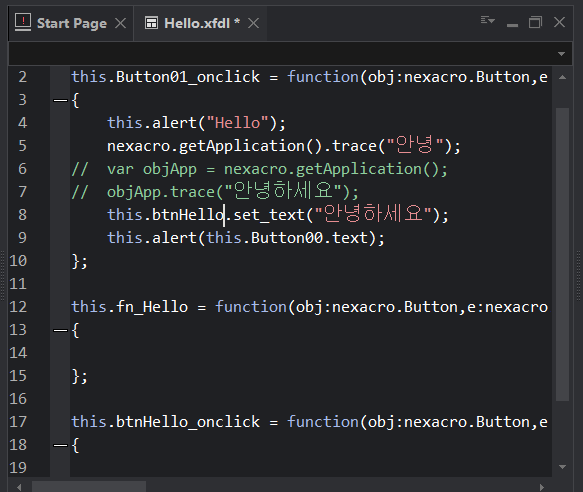
Task: Collapse the code block at line 13
Action: 60,330
